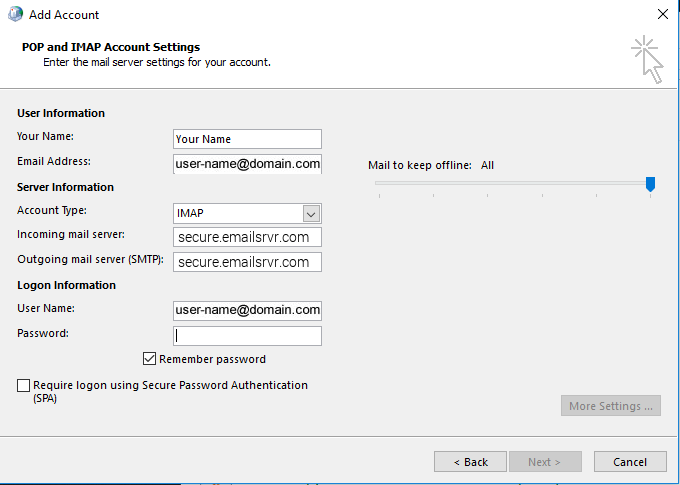This screenshot has height=485, width=680.
Task: Enable Secure Password Authentication (SPA) checkbox
Action: (x=23, y=385)
